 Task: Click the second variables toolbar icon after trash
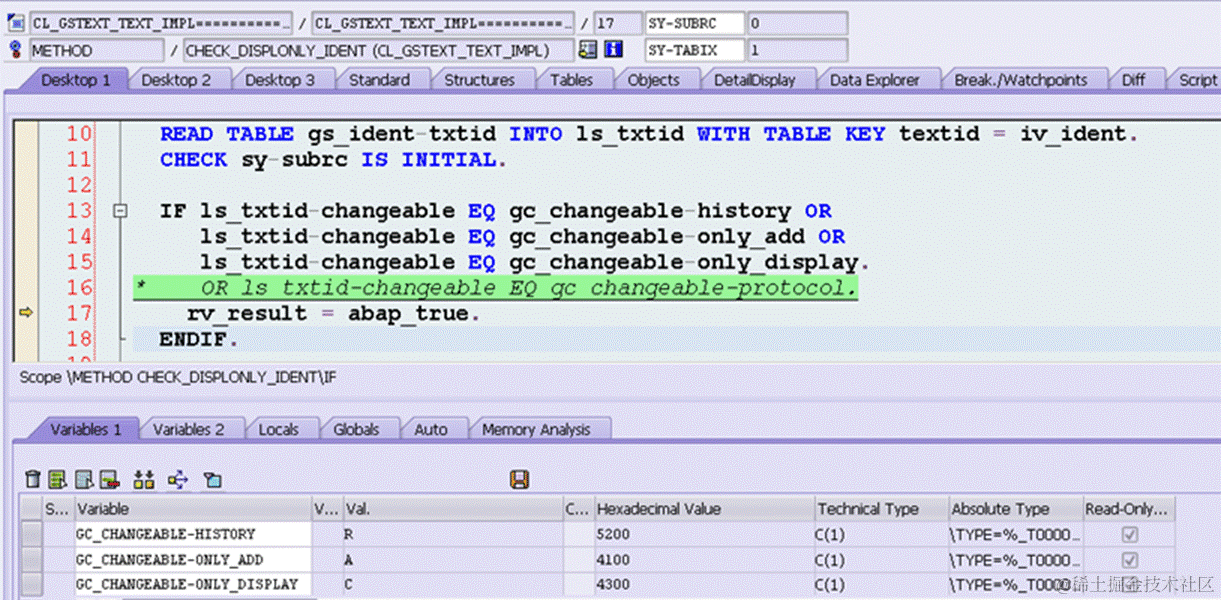[x=57, y=480]
